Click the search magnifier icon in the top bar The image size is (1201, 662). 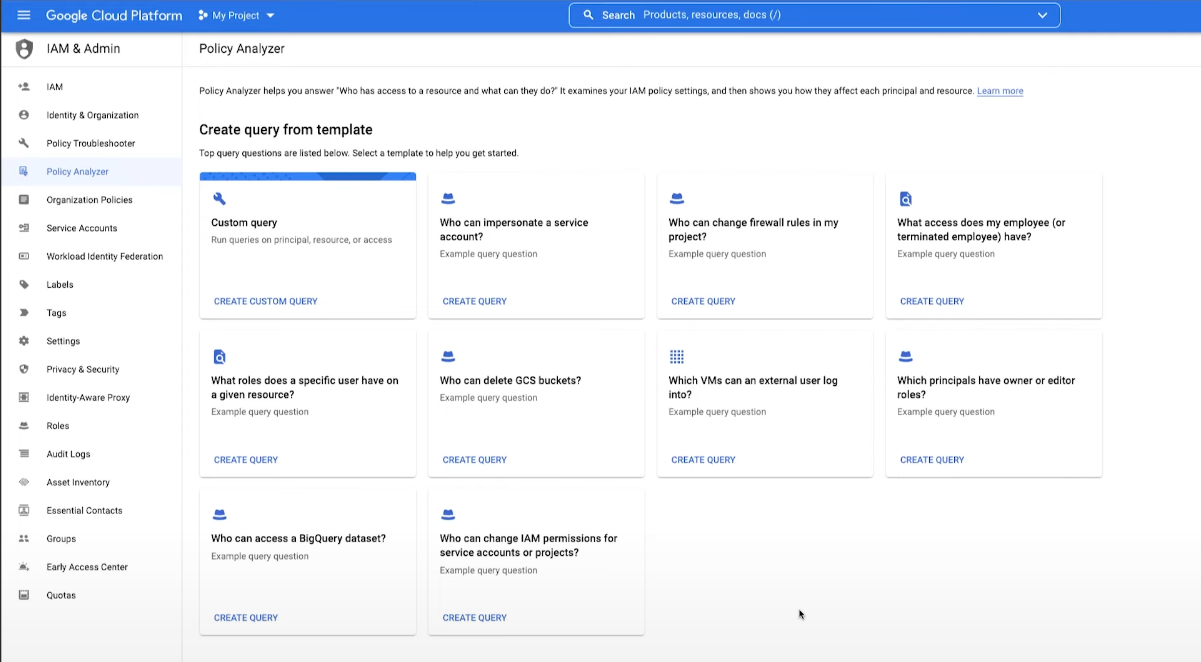[588, 15]
